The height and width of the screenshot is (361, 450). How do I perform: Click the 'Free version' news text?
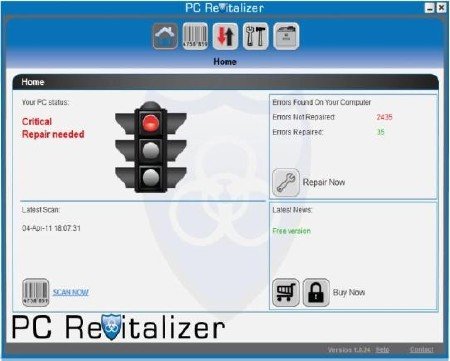tap(291, 231)
